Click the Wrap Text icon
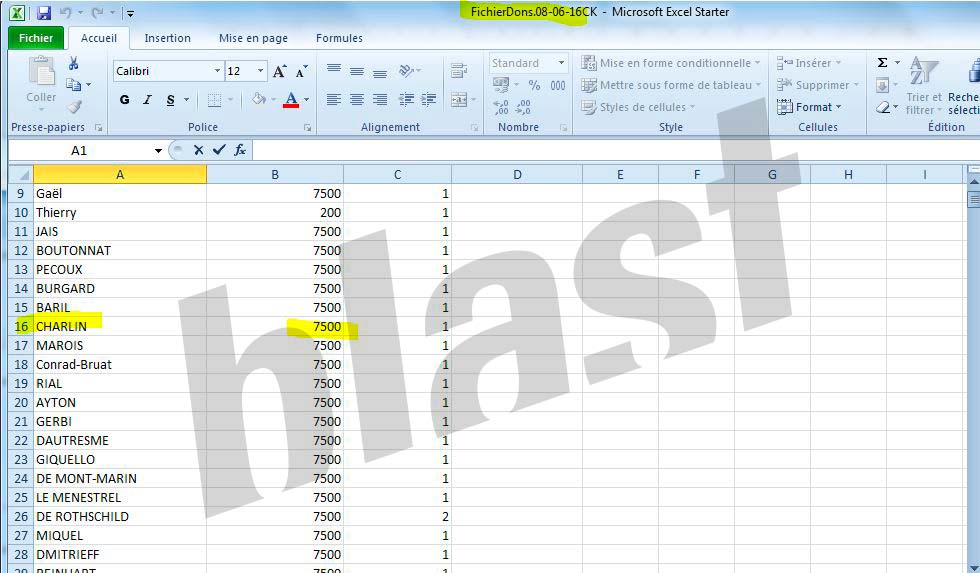 tap(459, 71)
